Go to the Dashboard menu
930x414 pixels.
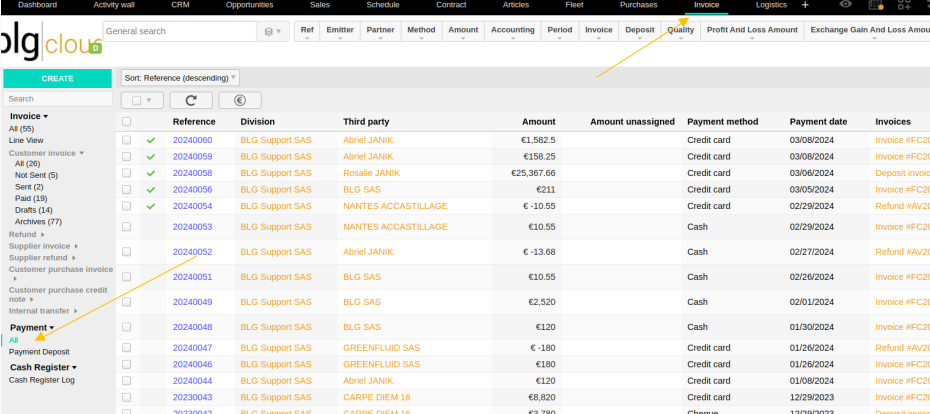coord(37,5)
